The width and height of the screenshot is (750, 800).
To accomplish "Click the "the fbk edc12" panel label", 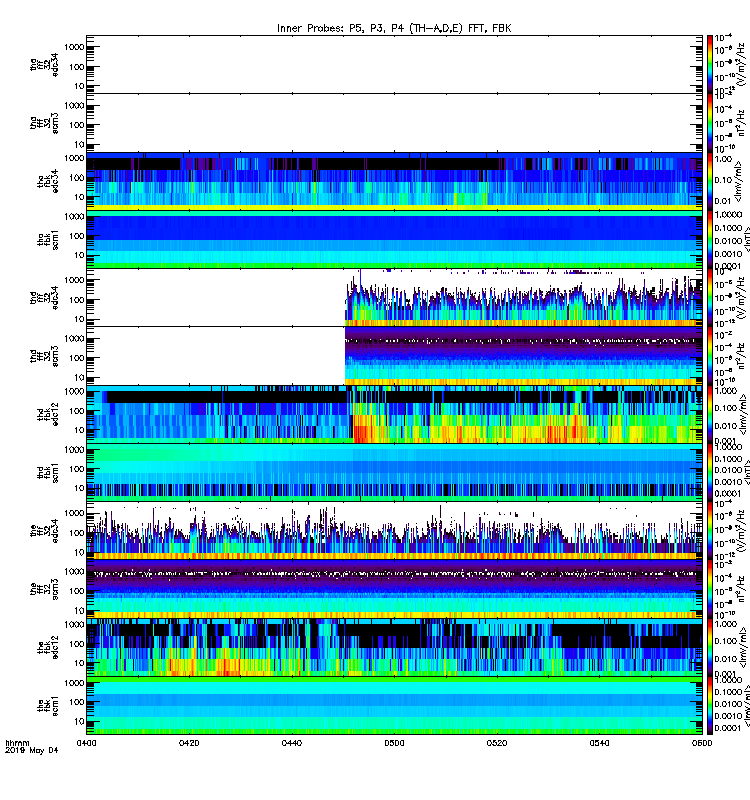I will (48, 647).
